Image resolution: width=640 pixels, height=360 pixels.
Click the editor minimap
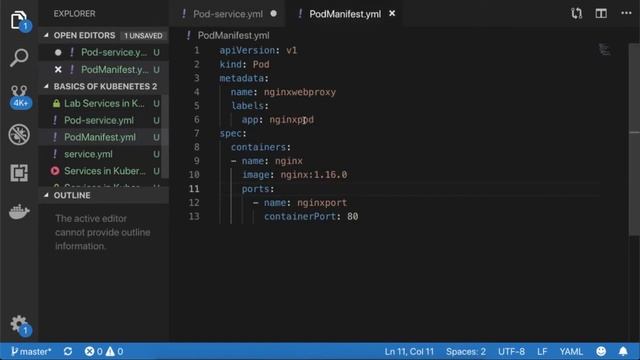point(605,50)
